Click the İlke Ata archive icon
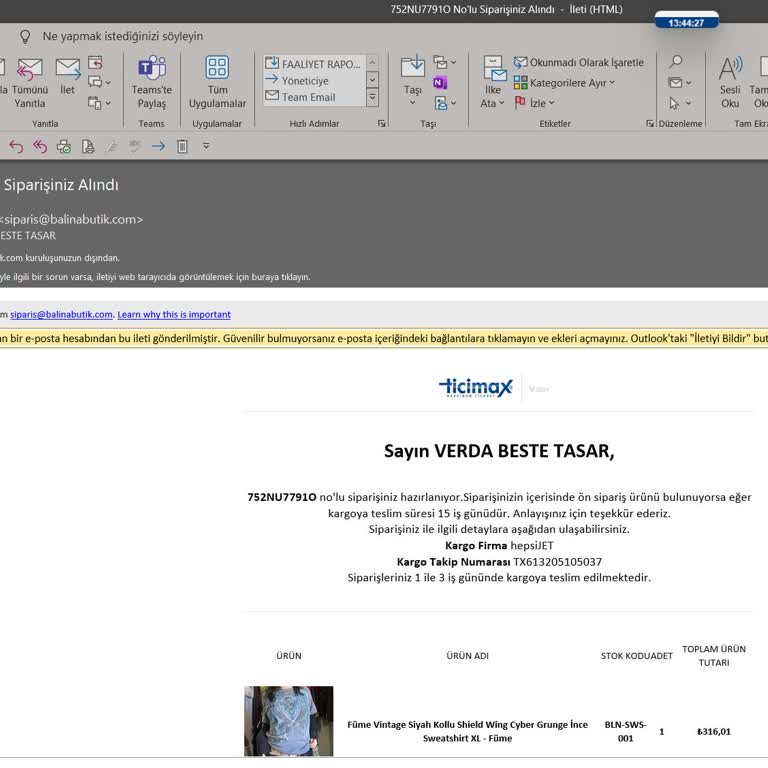Image resolution: width=768 pixels, height=768 pixels. coord(494,68)
